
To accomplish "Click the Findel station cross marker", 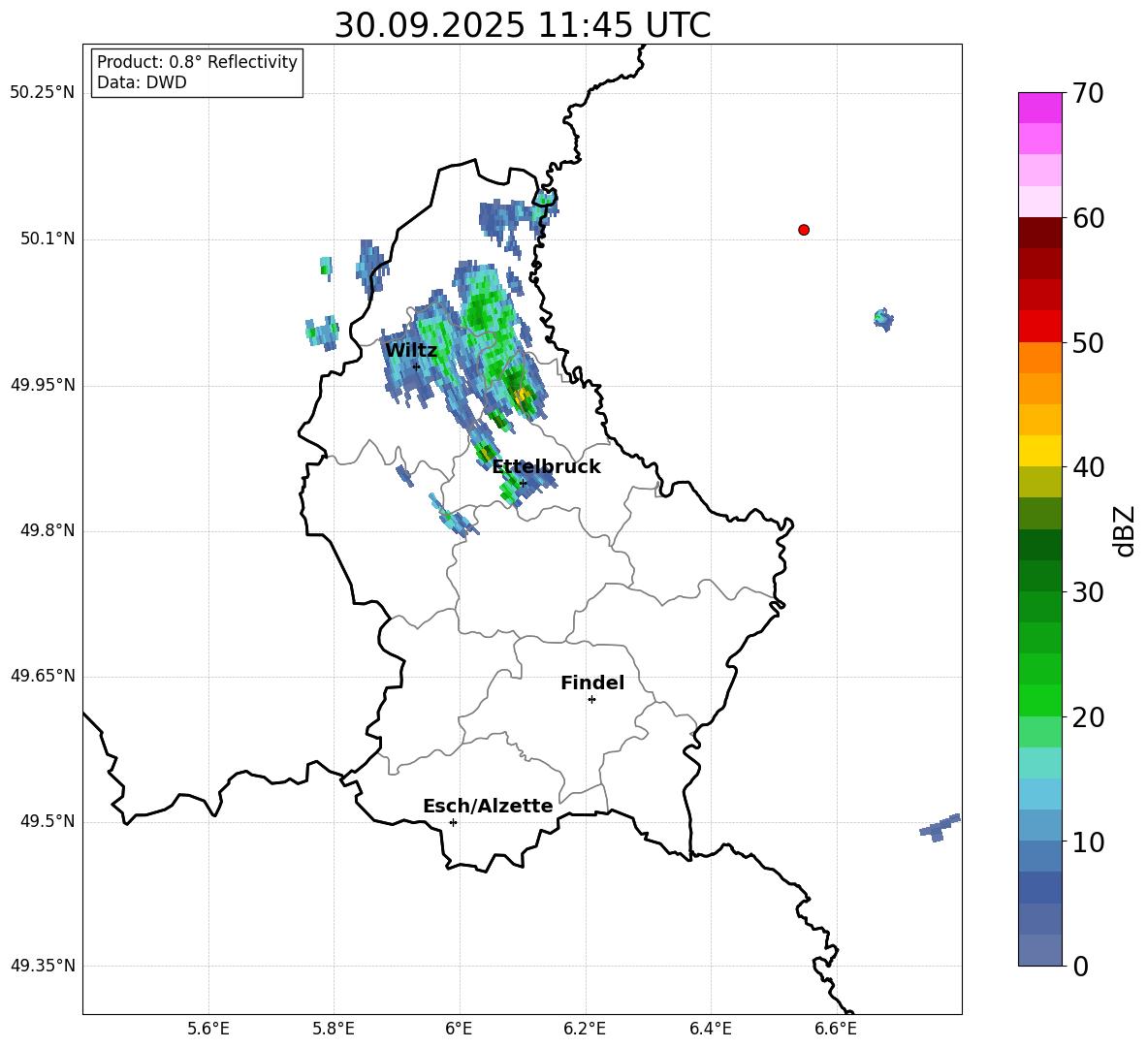I will 591,700.
